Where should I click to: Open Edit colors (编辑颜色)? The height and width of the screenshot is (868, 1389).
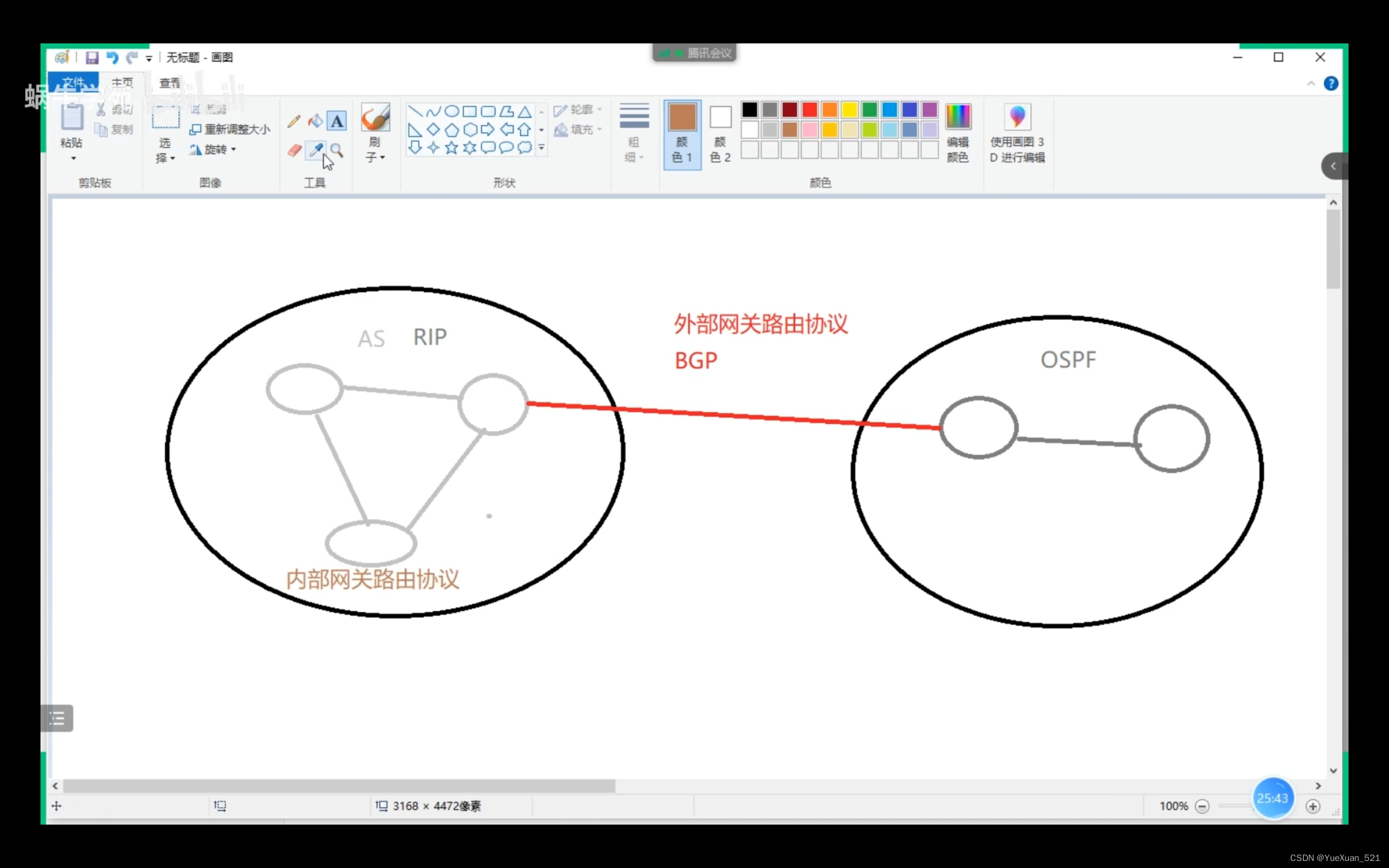point(958,133)
